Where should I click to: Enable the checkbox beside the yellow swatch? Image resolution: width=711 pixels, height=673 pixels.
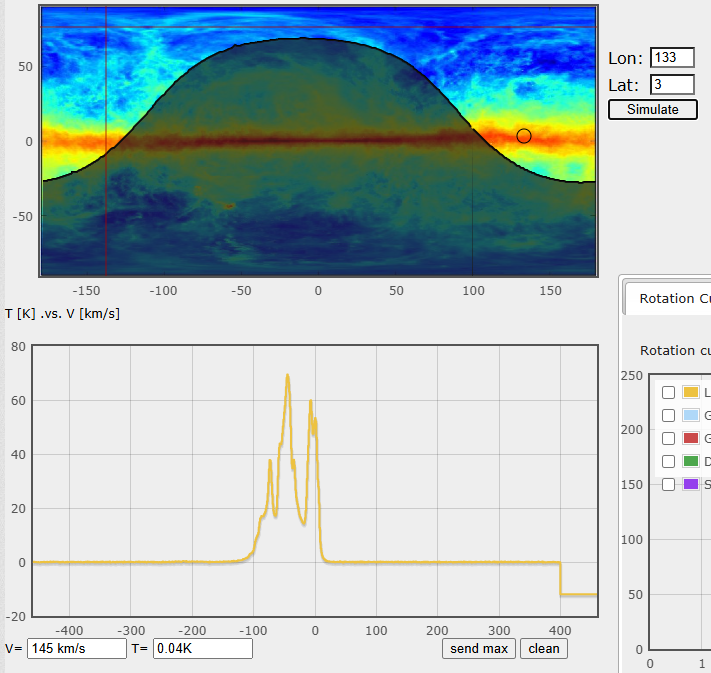click(668, 392)
